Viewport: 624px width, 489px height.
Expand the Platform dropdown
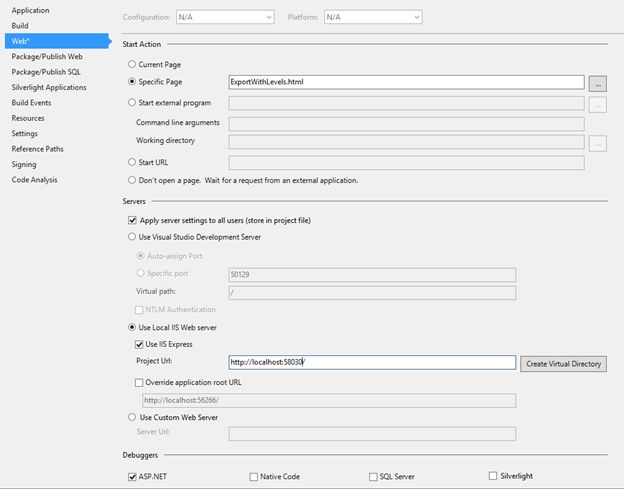pyautogui.click(x=373, y=17)
